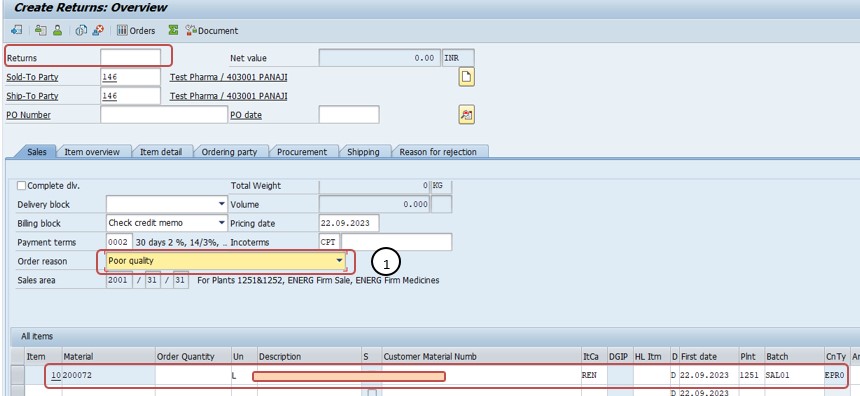
Task: Tick the checkbox in the second item row
Action: pos(372,392)
